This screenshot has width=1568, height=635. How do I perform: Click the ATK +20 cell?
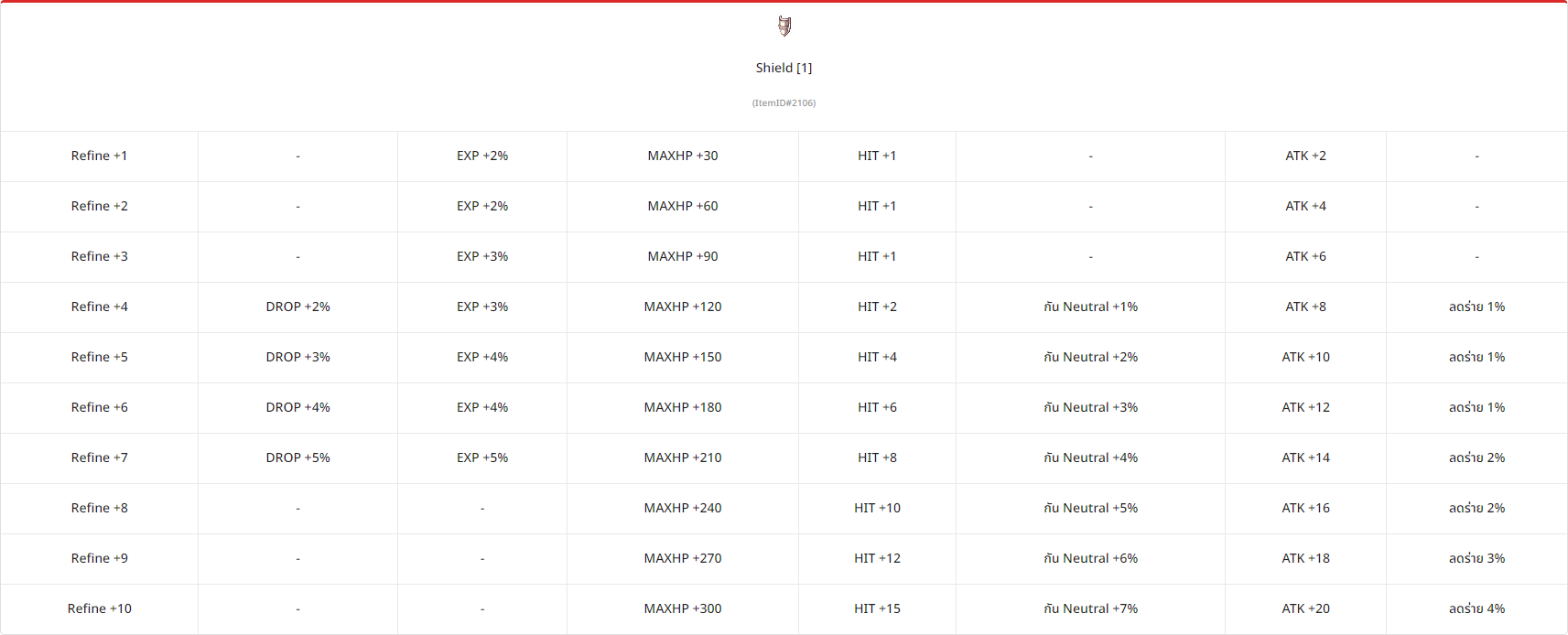pos(1305,608)
